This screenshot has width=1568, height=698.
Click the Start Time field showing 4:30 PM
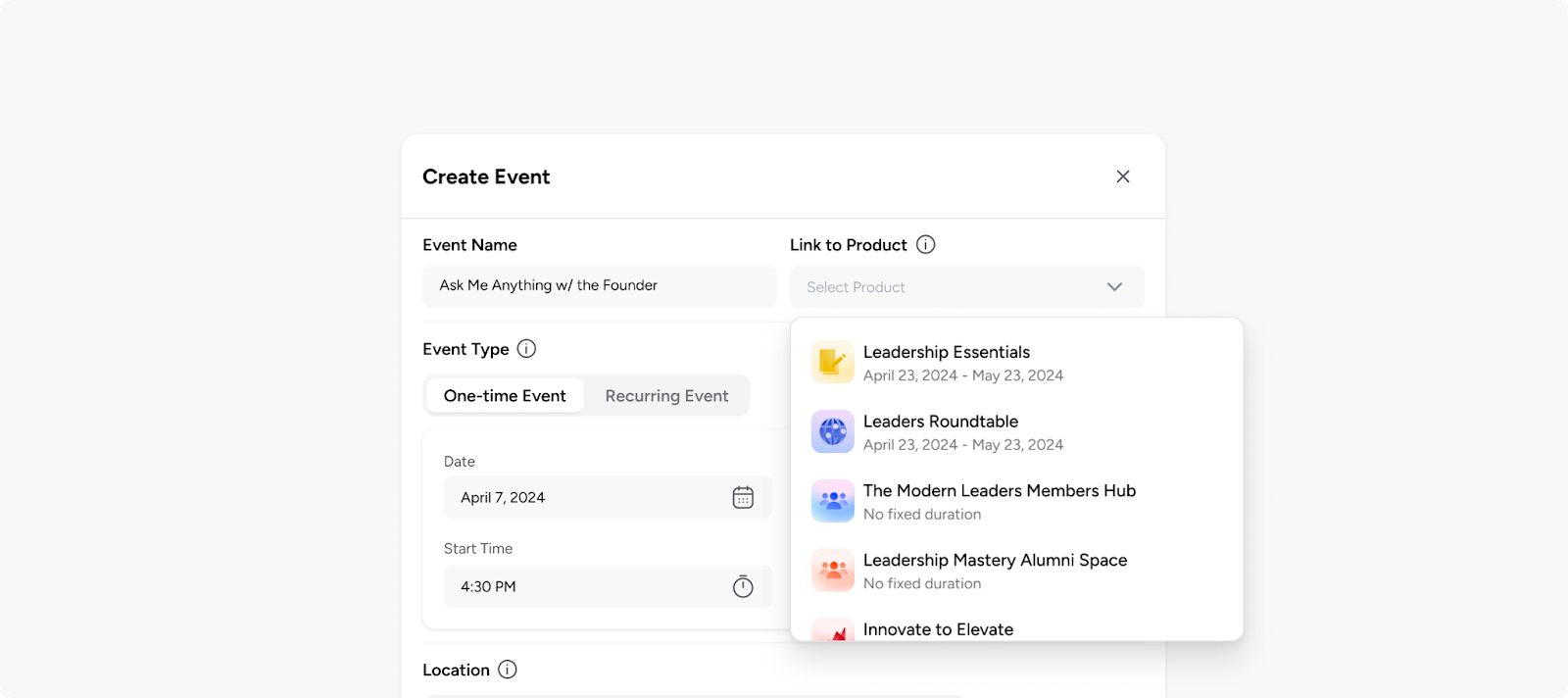(609, 586)
